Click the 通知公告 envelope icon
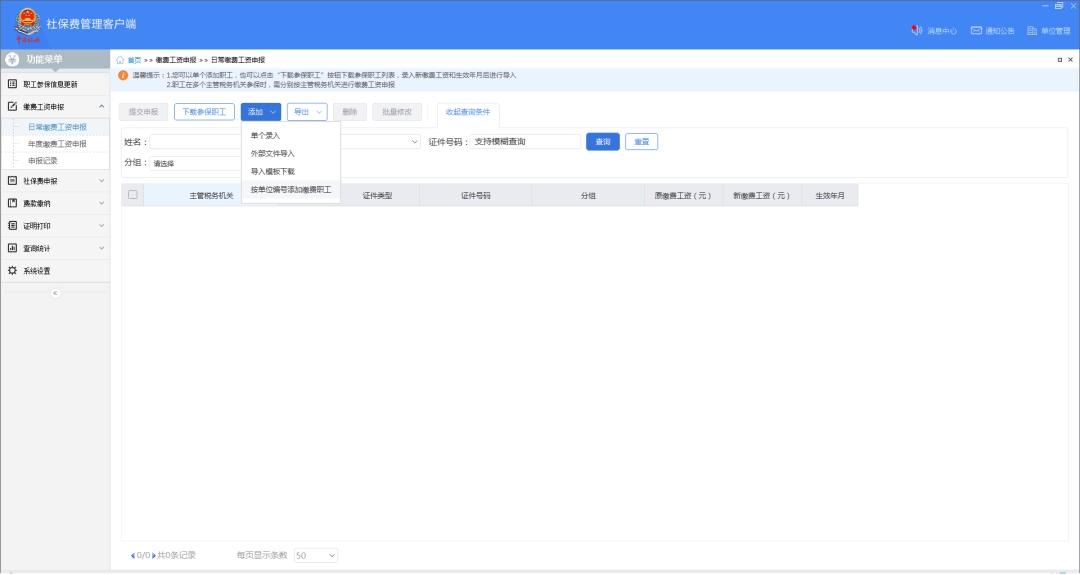The width and height of the screenshot is (1080, 575). click(976, 30)
